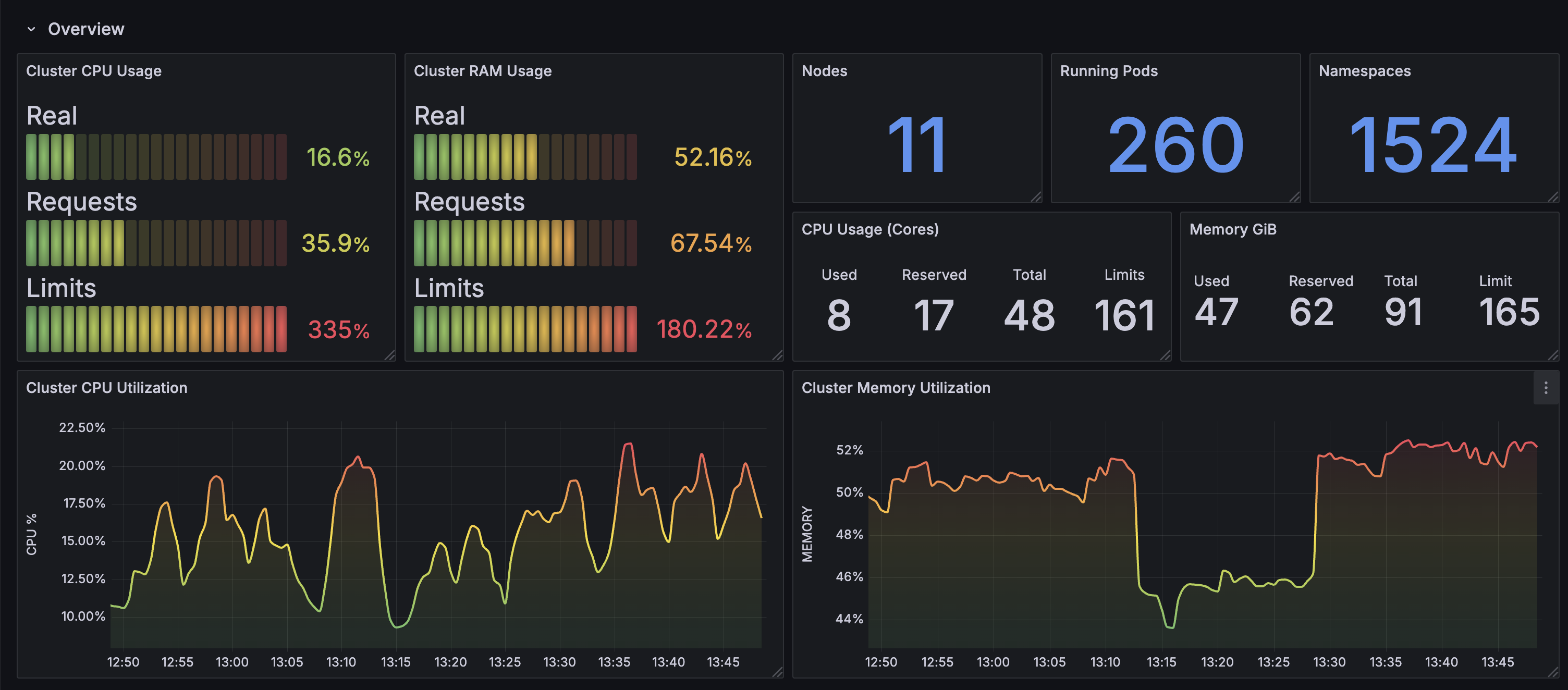The height and width of the screenshot is (690, 1568).
Task: Open the Running Pods panel title
Action: pyautogui.click(x=1108, y=71)
